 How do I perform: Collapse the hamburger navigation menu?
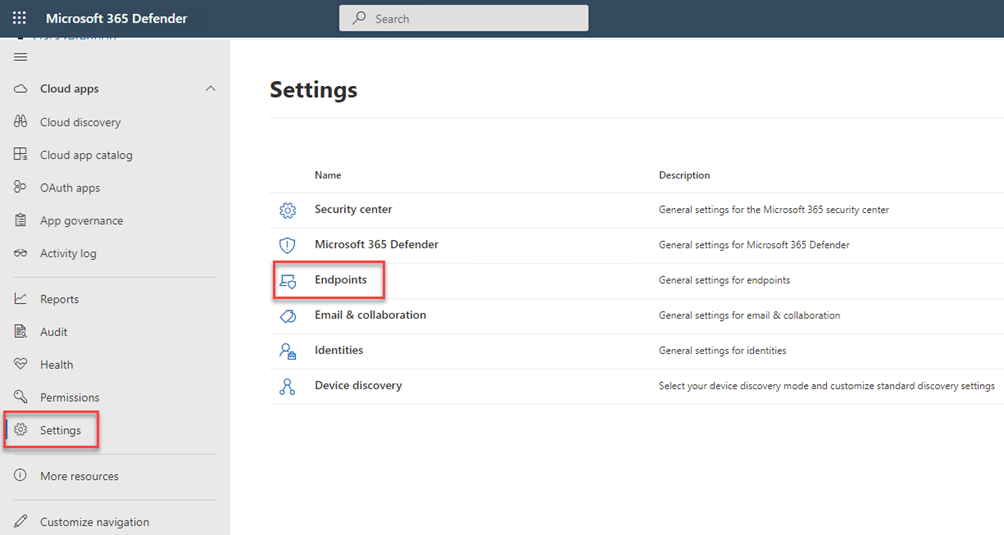click(20, 57)
